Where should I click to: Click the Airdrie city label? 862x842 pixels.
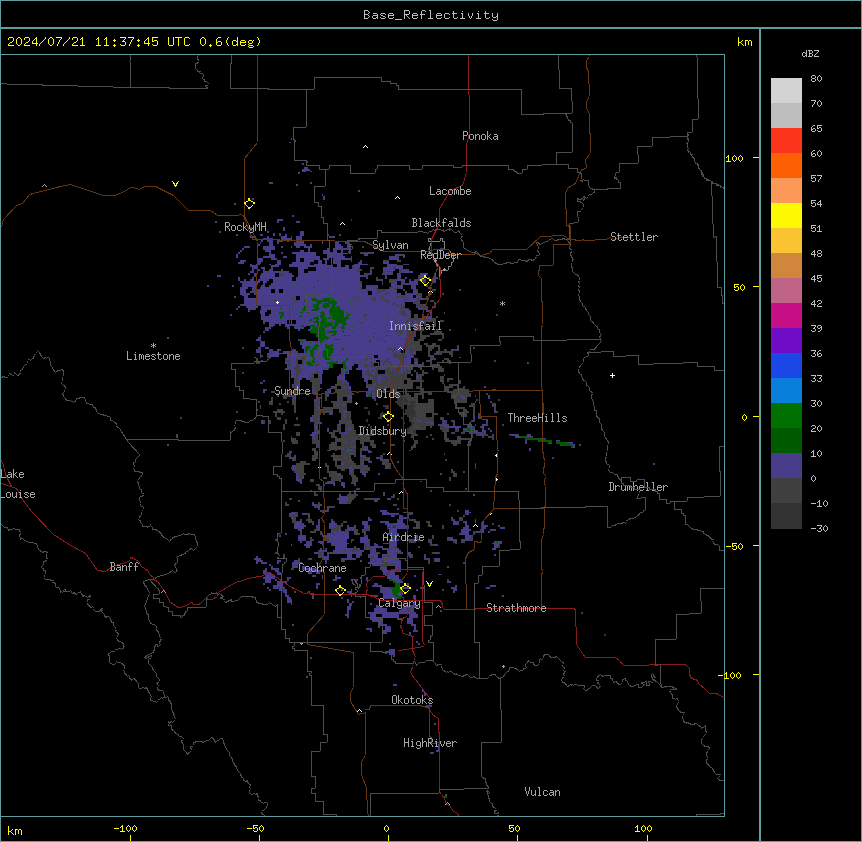[404, 537]
